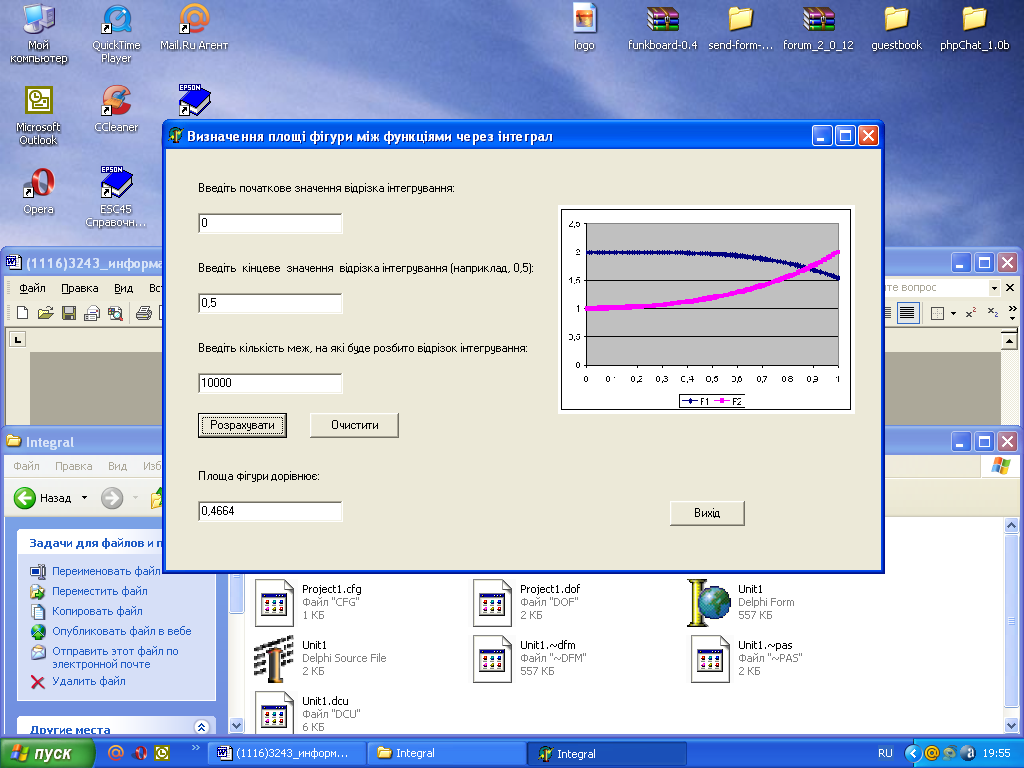The image size is (1024, 768).
Task: Focus the interval count field containing 10000
Action: 270,383
